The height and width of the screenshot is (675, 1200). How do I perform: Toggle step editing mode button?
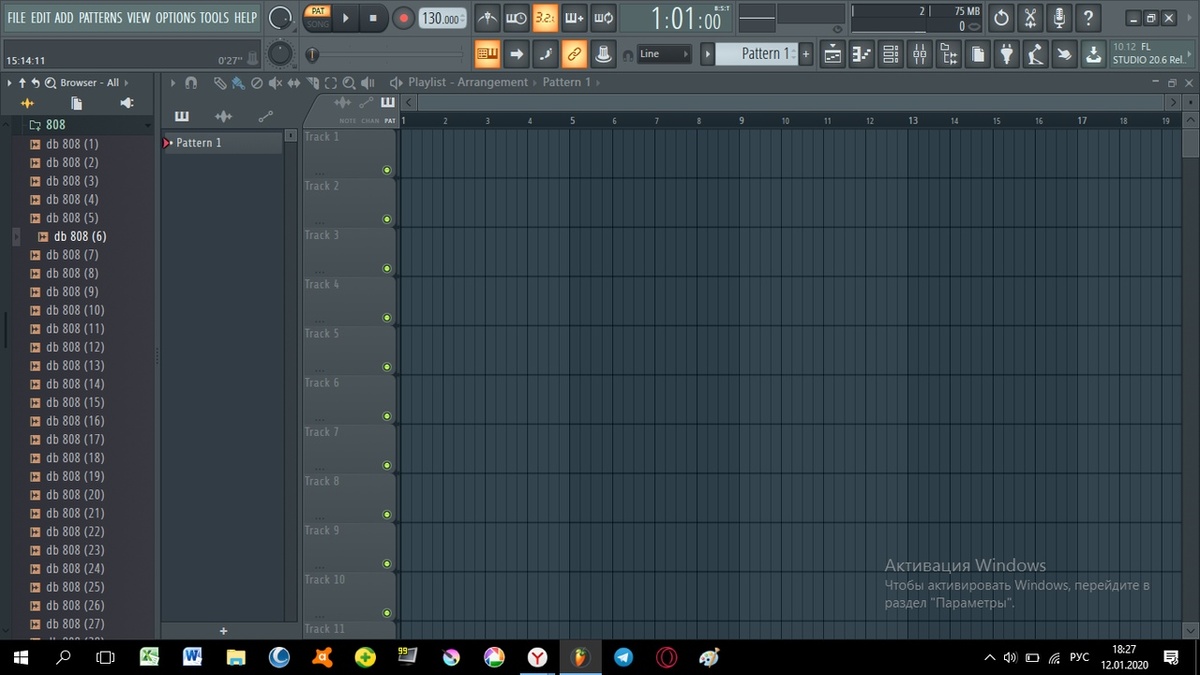click(x=545, y=54)
